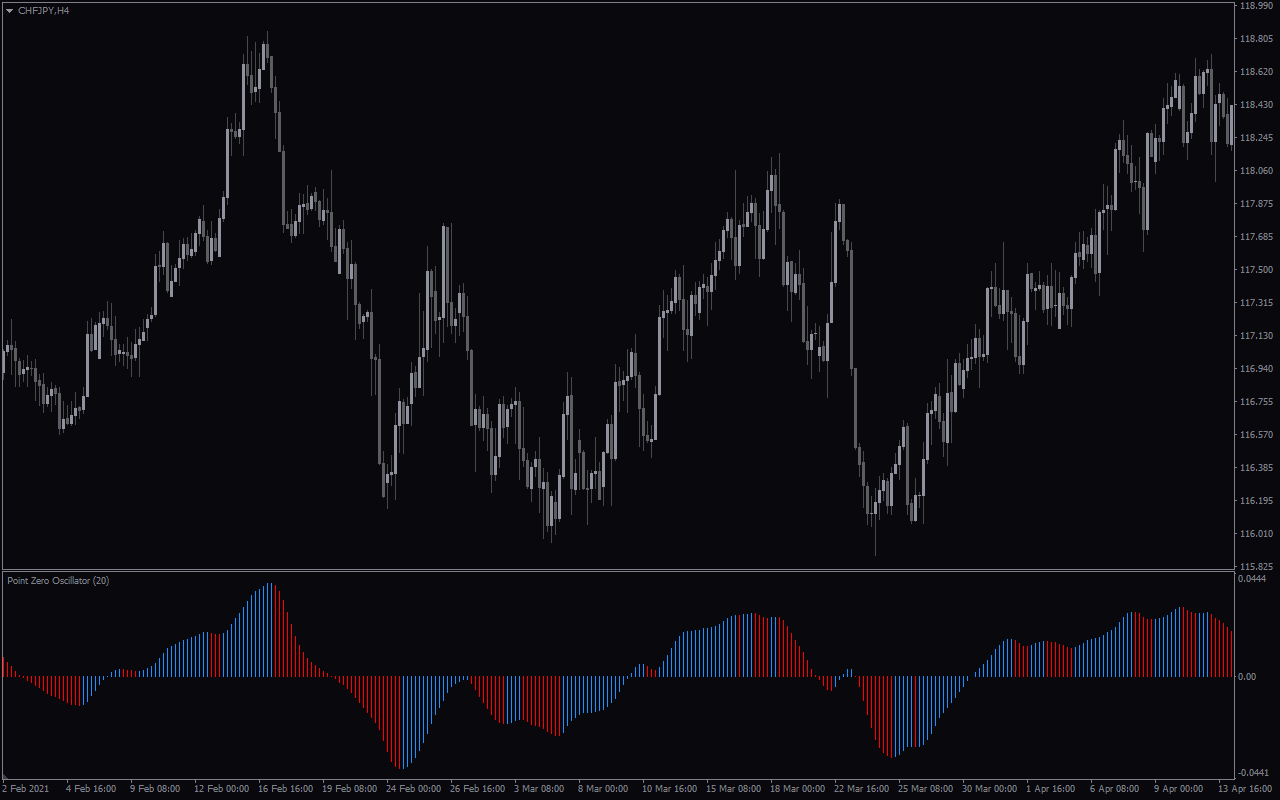Open the chart dropdown arrow beside CHFJPY,H4
The image size is (1280, 800).
tap(10, 10)
